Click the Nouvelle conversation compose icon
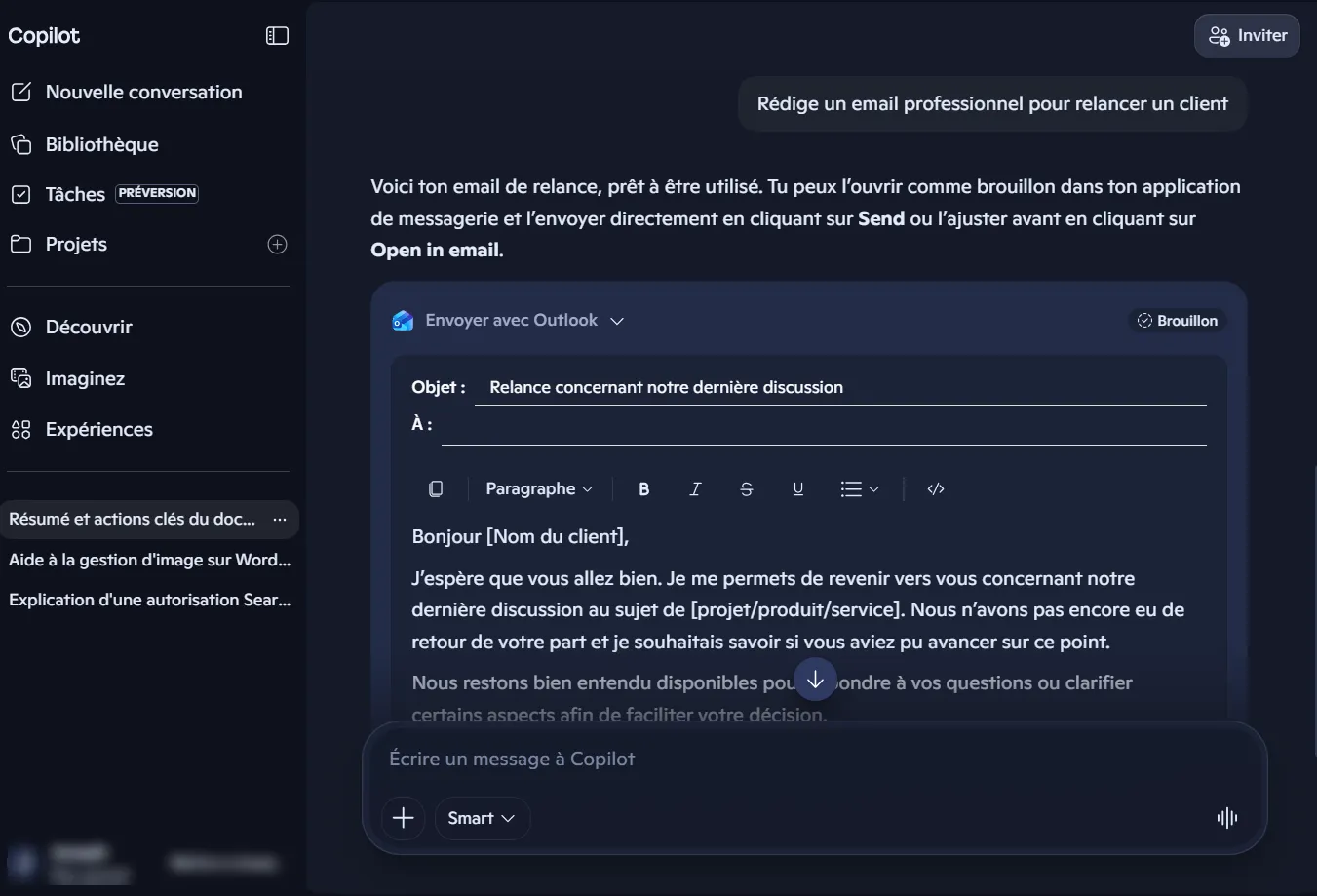This screenshot has width=1317, height=896. [x=21, y=92]
